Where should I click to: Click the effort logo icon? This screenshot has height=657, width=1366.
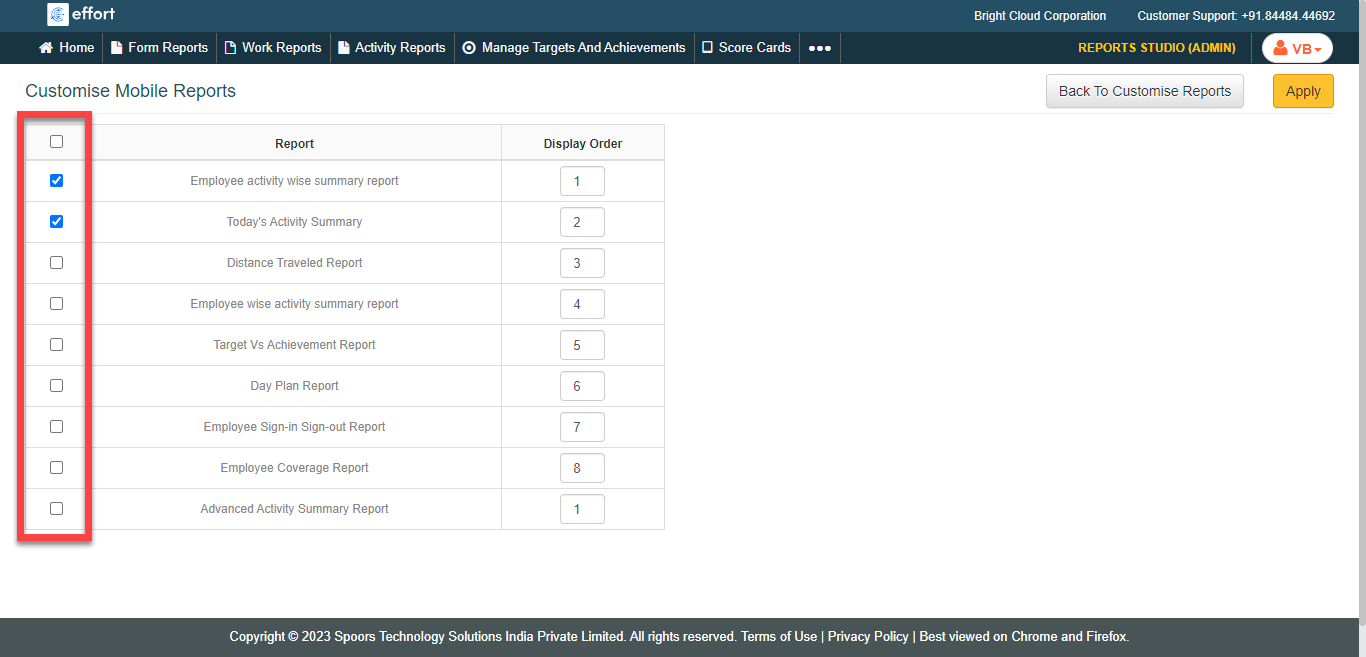[57, 14]
